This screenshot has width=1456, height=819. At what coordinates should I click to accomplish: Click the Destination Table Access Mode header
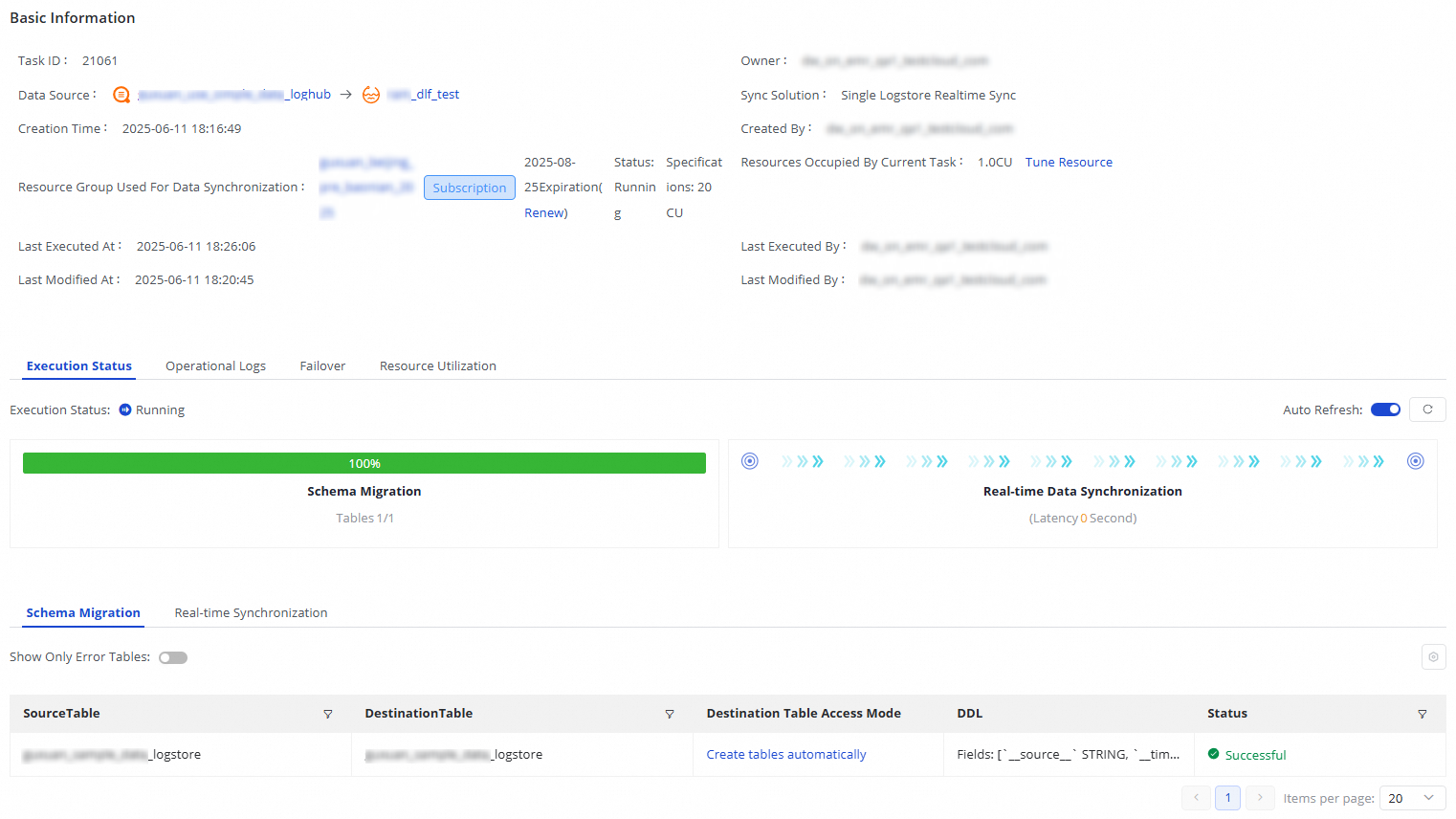click(804, 713)
